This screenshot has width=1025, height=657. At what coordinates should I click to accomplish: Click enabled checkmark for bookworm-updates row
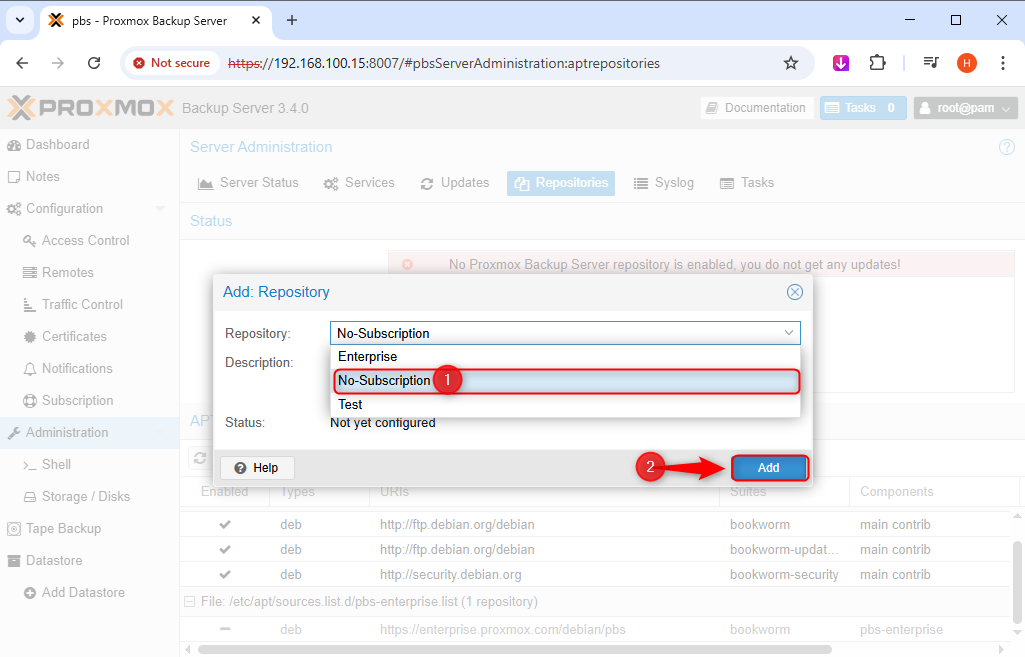click(x=225, y=549)
